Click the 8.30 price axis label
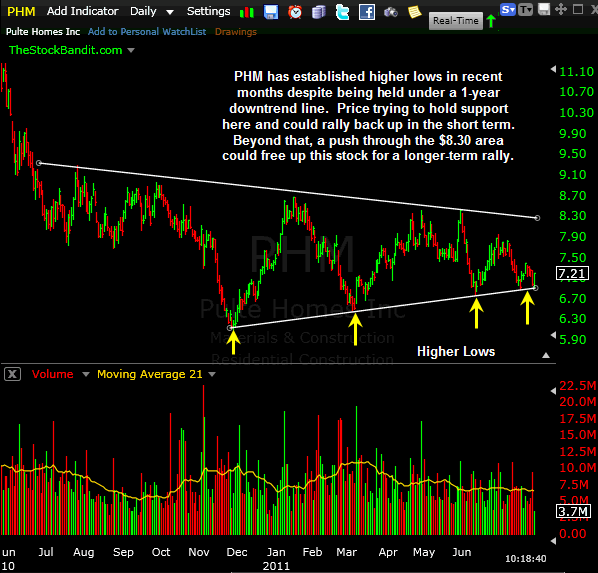 pyautogui.click(x=572, y=216)
